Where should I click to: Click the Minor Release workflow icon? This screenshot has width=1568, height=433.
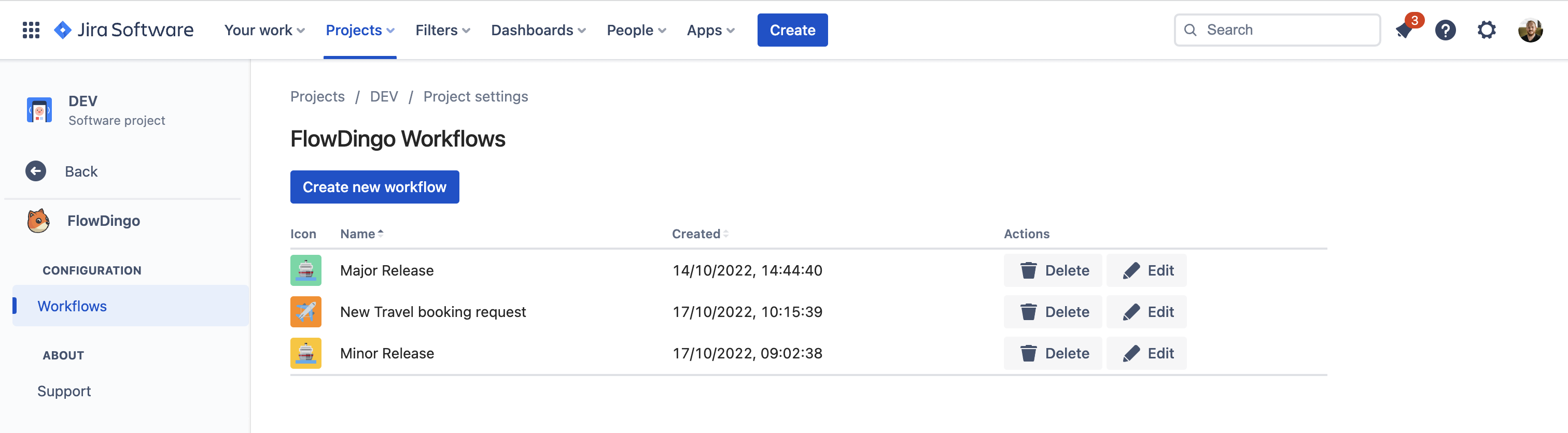coord(305,353)
